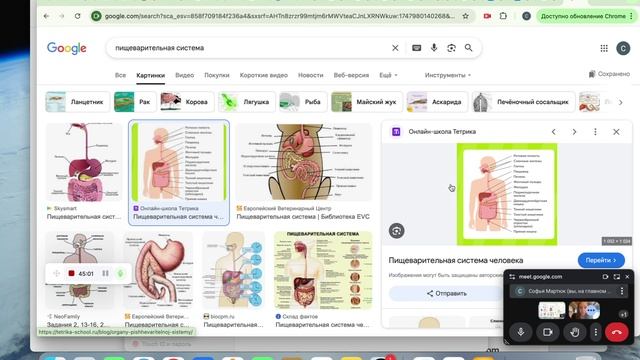Viewport: 640px width, 360px height.
Task: End the call with red hang-up button
Action: [617, 332]
